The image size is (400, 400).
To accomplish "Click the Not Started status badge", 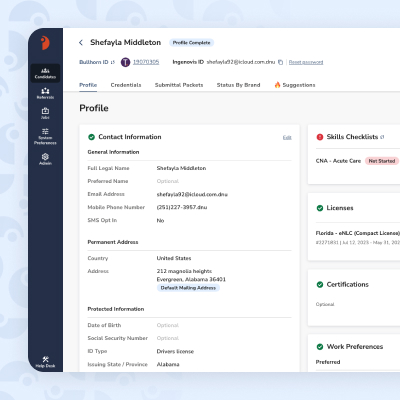I will tap(382, 161).
